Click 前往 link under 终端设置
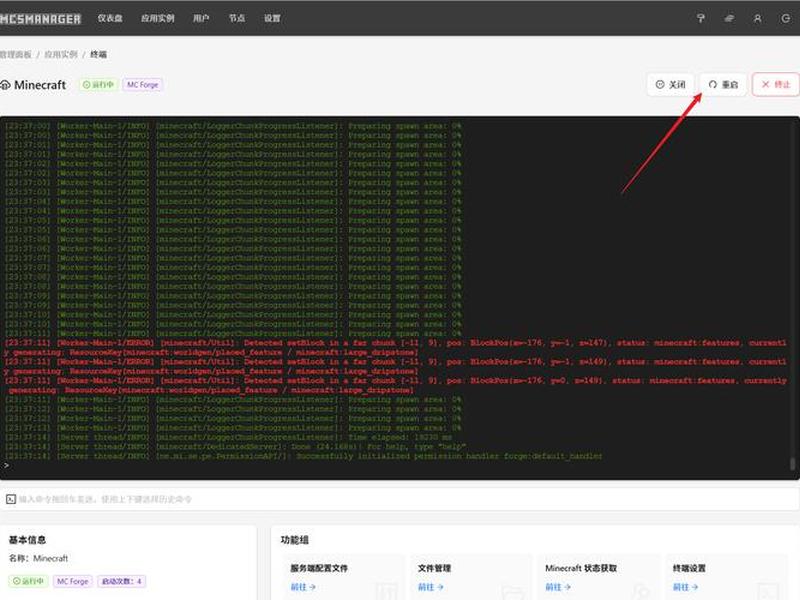This screenshot has width=800, height=600. [686, 587]
